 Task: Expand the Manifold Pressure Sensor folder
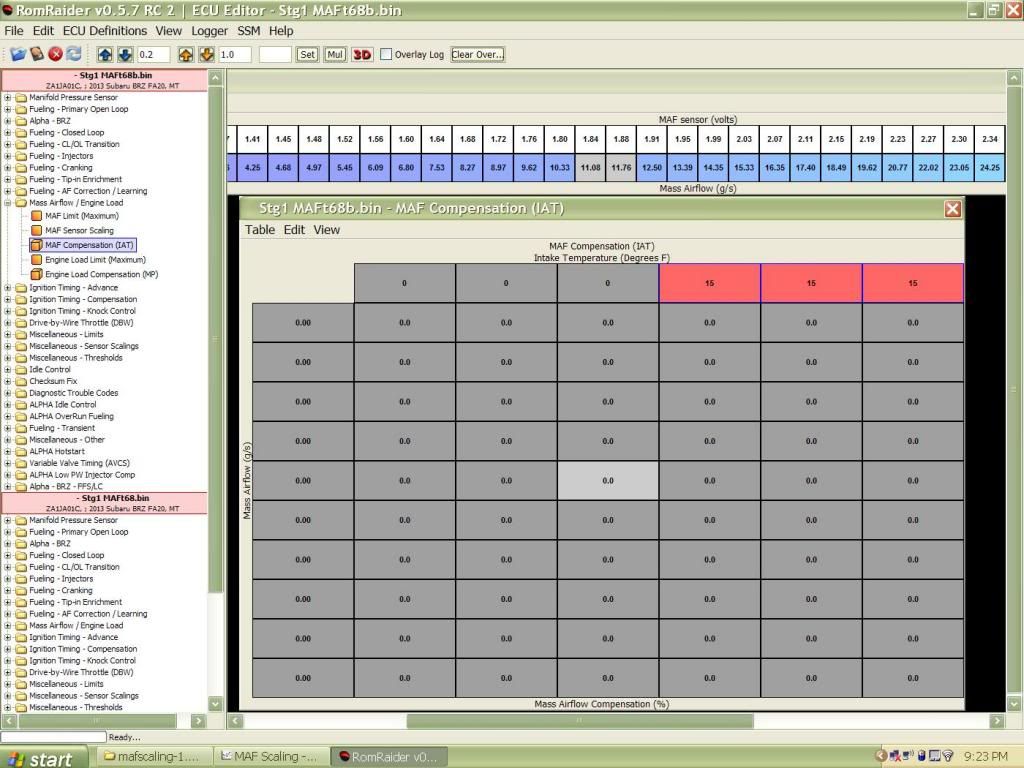coord(8,97)
